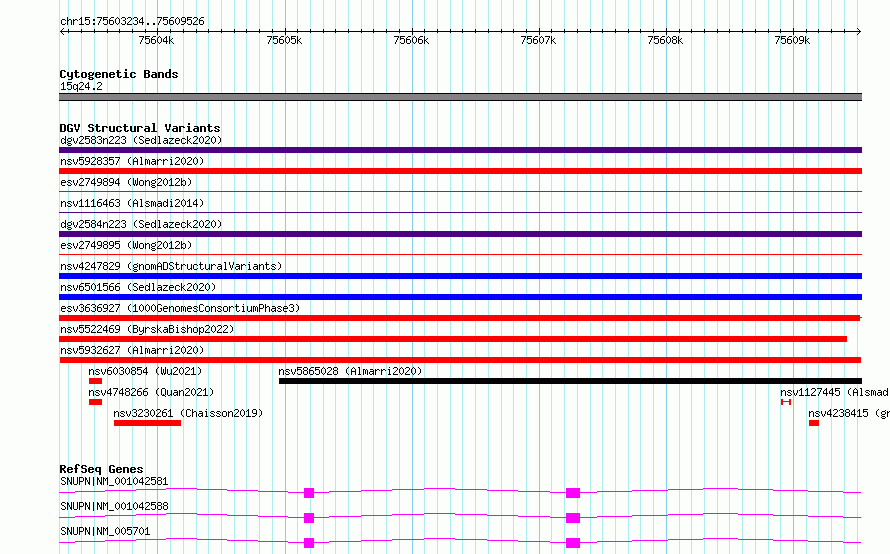Click second exon of SNUPN NM_001042588
Viewport: 890px width, 554px height.
pos(573,518)
